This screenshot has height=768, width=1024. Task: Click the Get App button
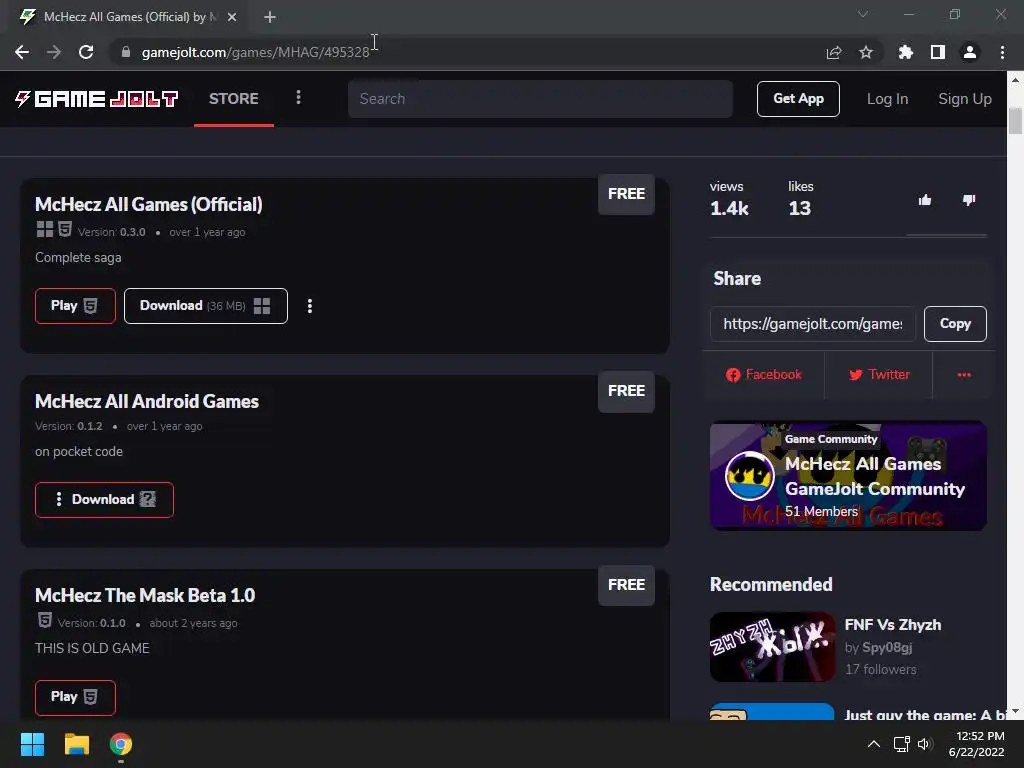click(x=798, y=99)
